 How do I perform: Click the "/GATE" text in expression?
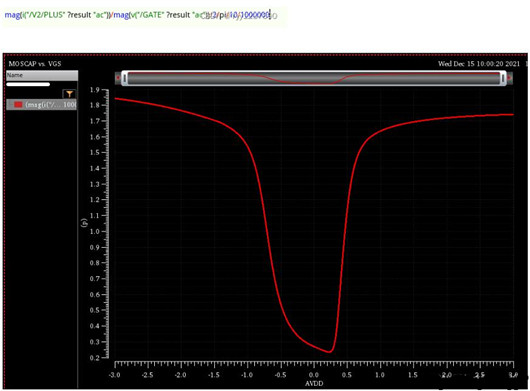click(x=152, y=15)
